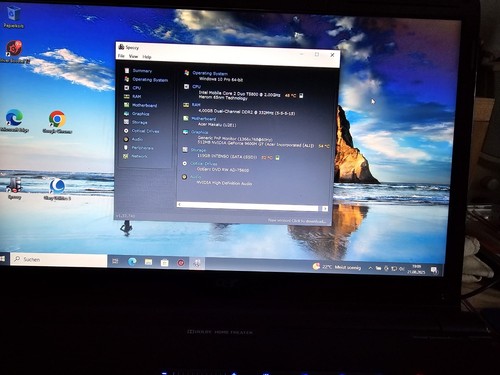This screenshot has width=500, height=375.
Task: Select the Google Chrome desktop shortcut
Action: coord(57,122)
